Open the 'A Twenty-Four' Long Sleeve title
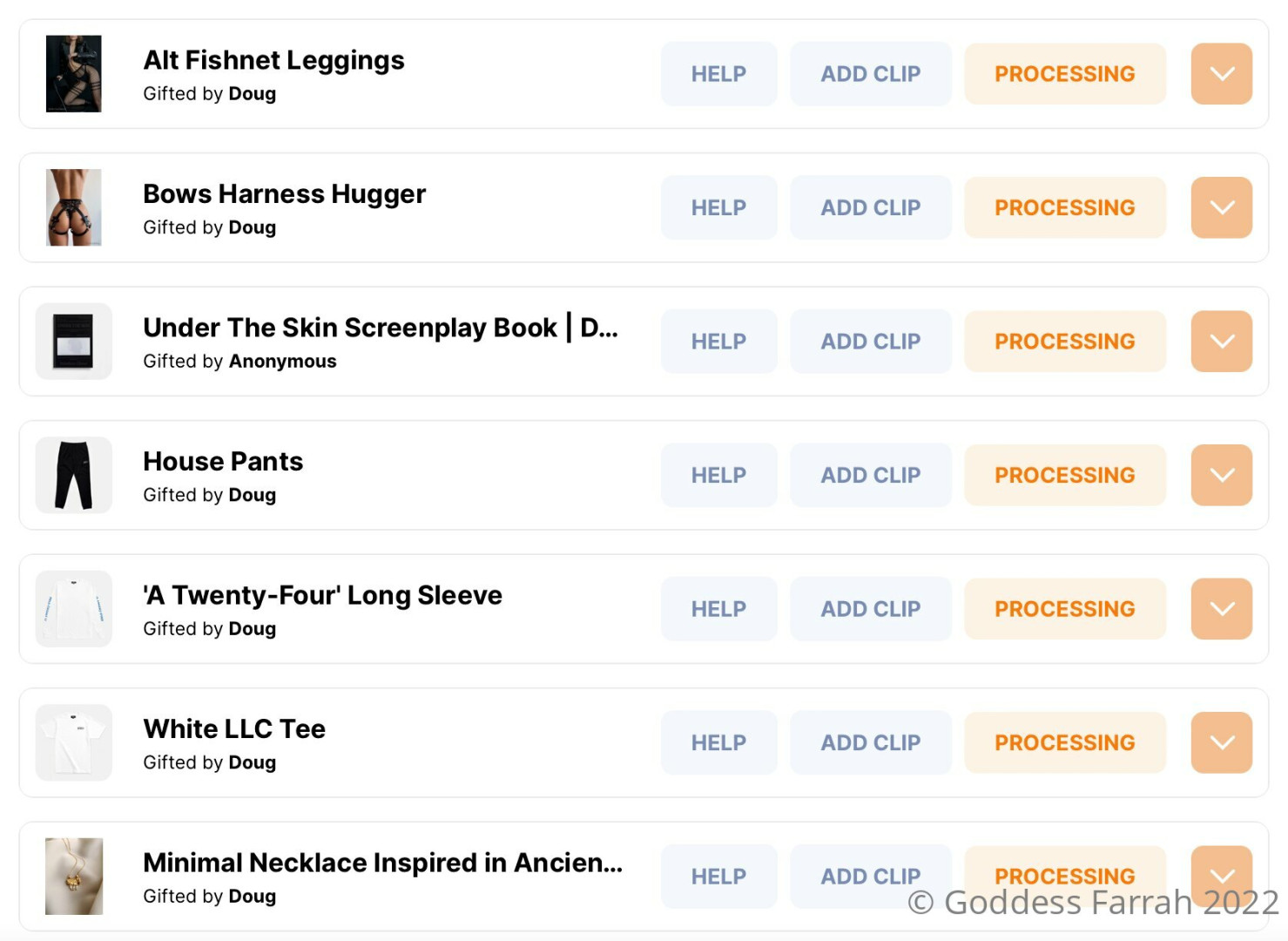Image resolution: width=1288 pixels, height=941 pixels. pyautogui.click(x=322, y=595)
